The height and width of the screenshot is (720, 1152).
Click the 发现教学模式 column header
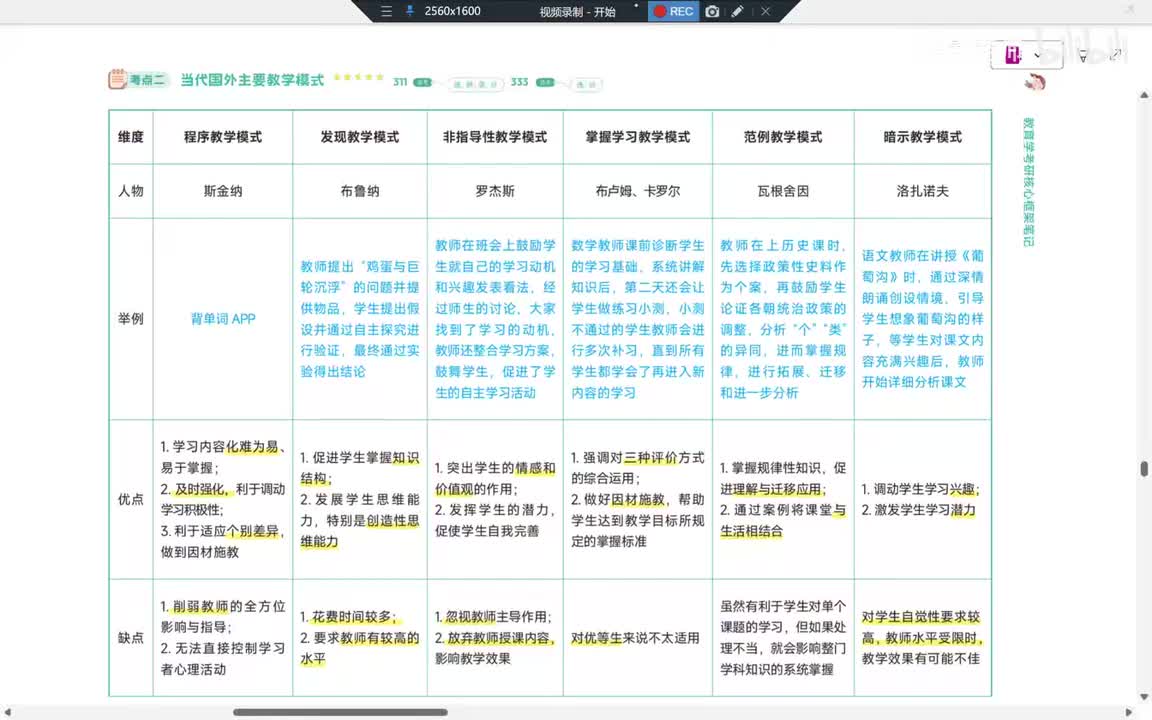(359, 137)
